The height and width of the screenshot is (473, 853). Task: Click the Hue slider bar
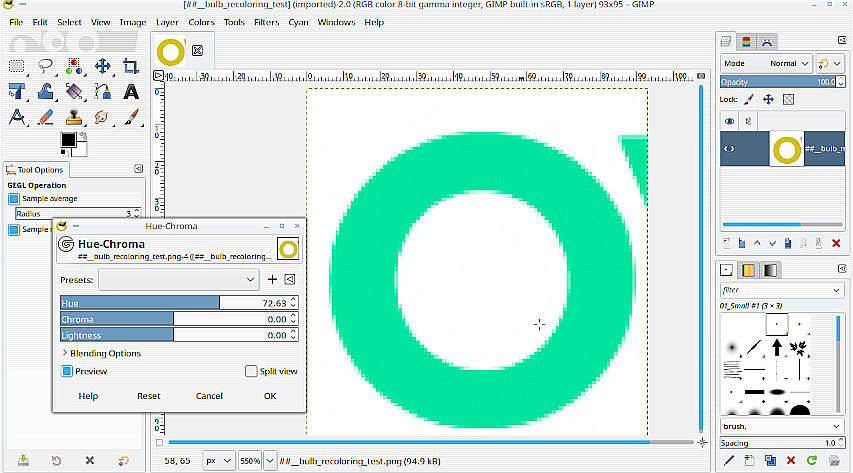[x=140, y=303]
